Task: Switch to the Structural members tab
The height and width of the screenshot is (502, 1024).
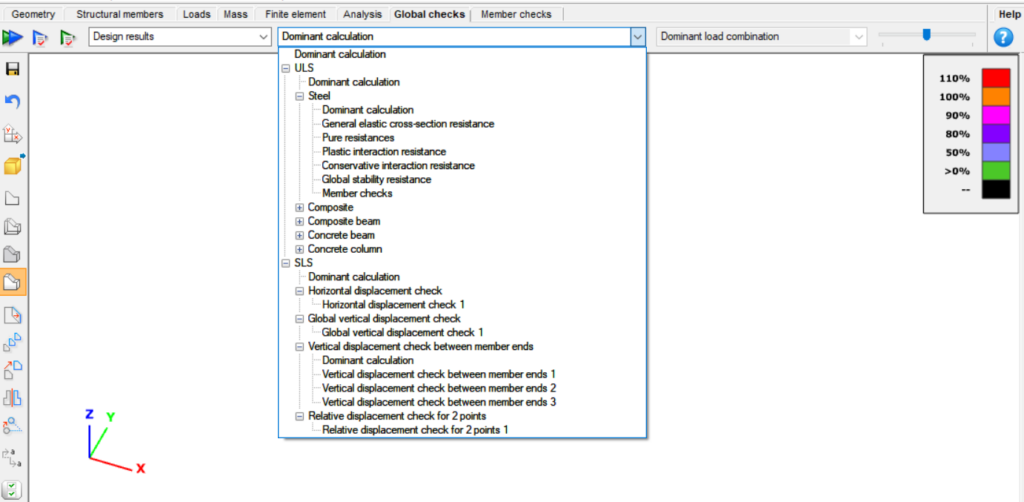Action: click(x=120, y=14)
